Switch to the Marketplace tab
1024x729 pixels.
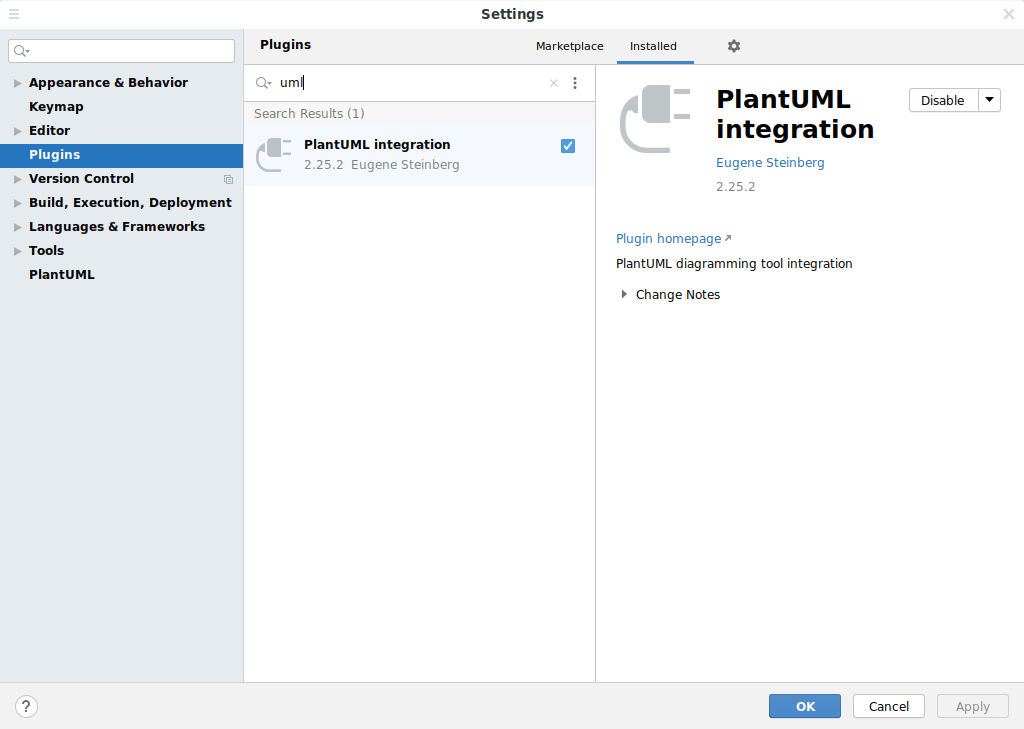pos(569,46)
